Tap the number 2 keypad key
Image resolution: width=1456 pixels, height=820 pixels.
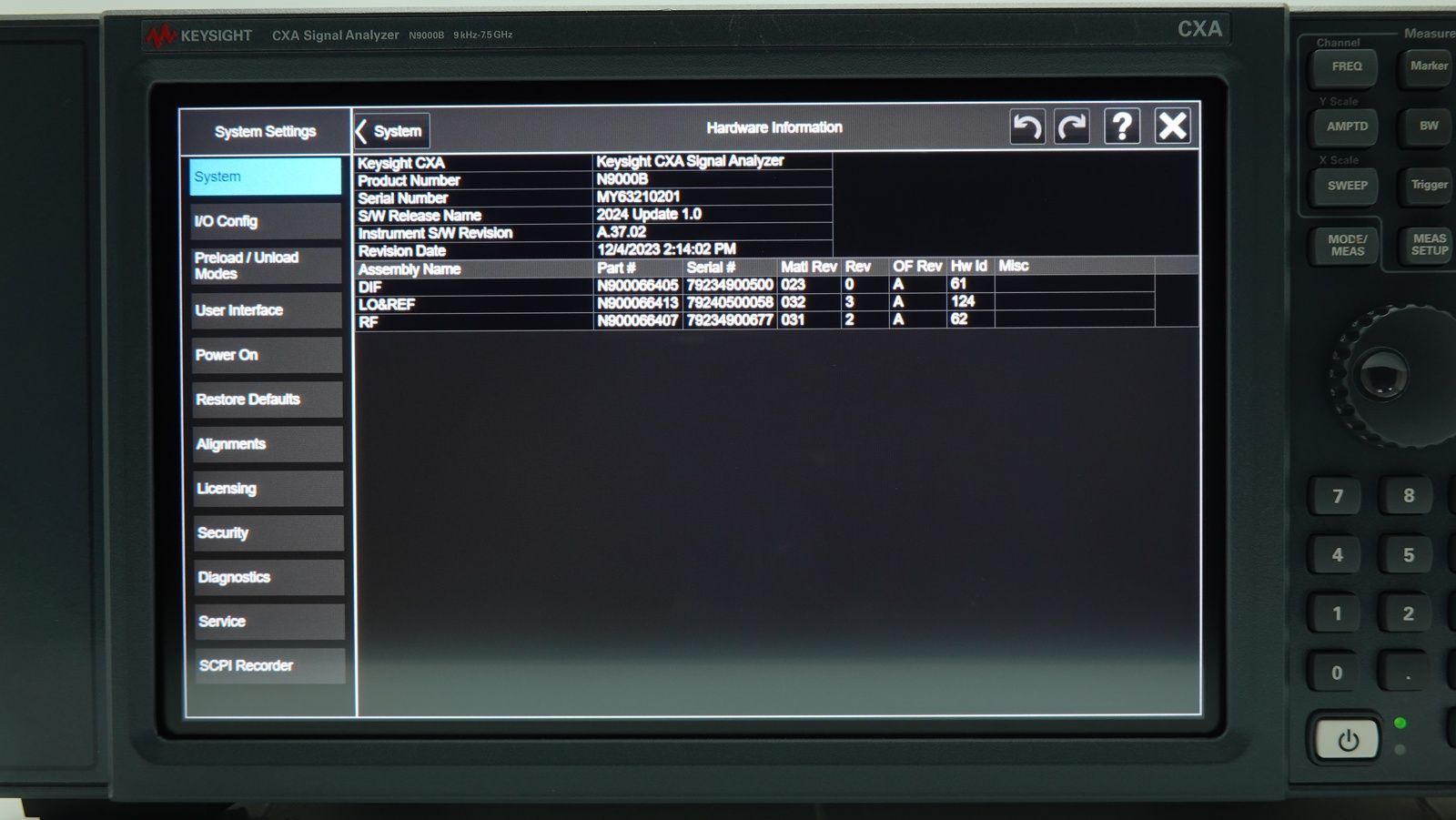1408,613
